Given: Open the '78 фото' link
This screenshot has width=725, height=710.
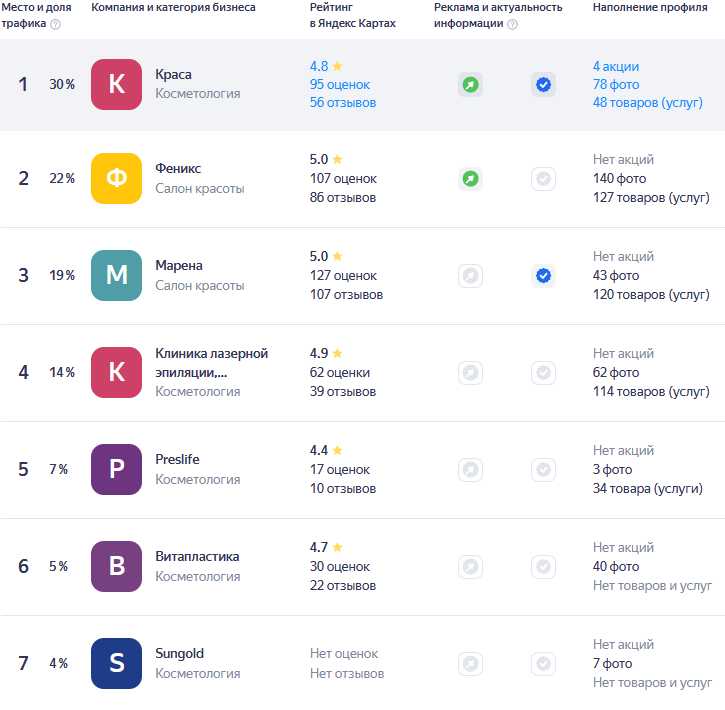Looking at the screenshot, I should pos(616,85).
